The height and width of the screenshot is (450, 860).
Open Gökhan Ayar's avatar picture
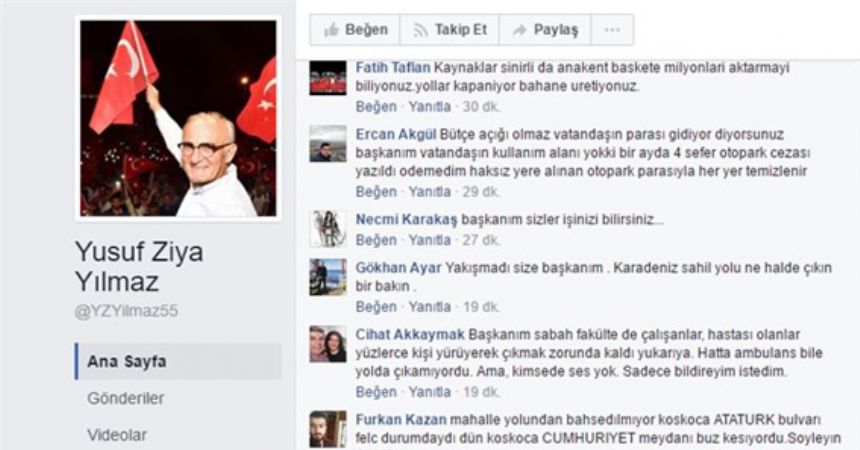pyautogui.click(x=328, y=277)
